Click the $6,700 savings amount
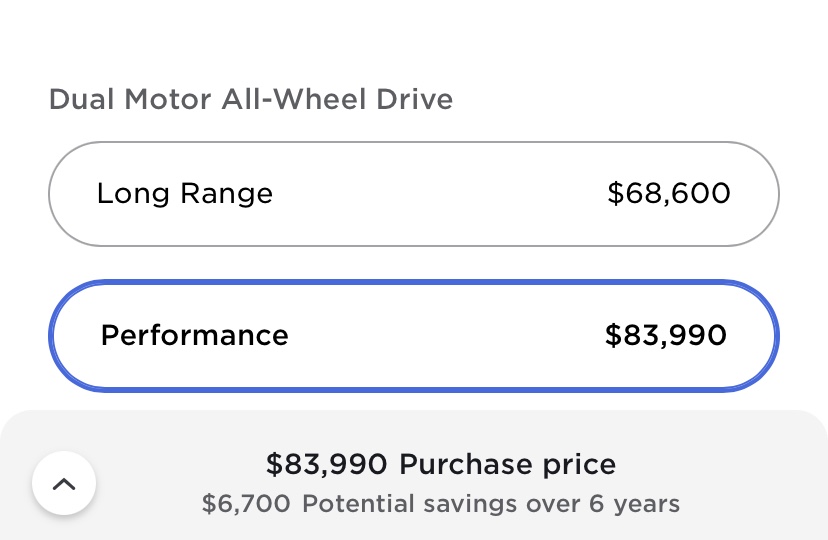Screen dimensions: 828x540 coord(245,503)
